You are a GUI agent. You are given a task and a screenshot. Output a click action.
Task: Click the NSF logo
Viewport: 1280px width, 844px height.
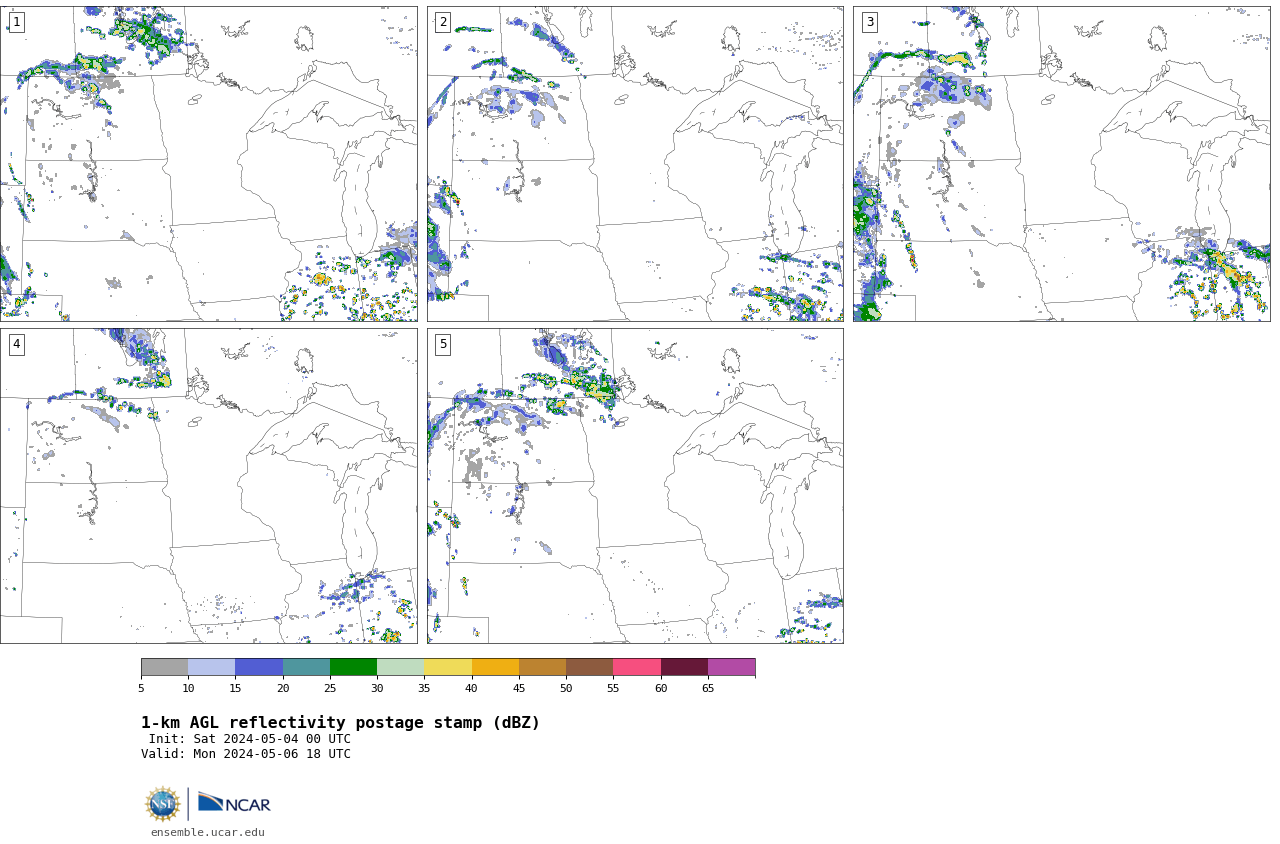click(163, 804)
